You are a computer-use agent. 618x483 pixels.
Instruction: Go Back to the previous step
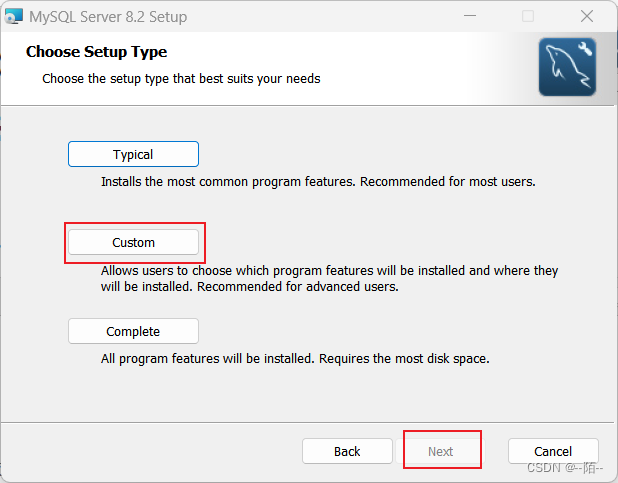347,451
